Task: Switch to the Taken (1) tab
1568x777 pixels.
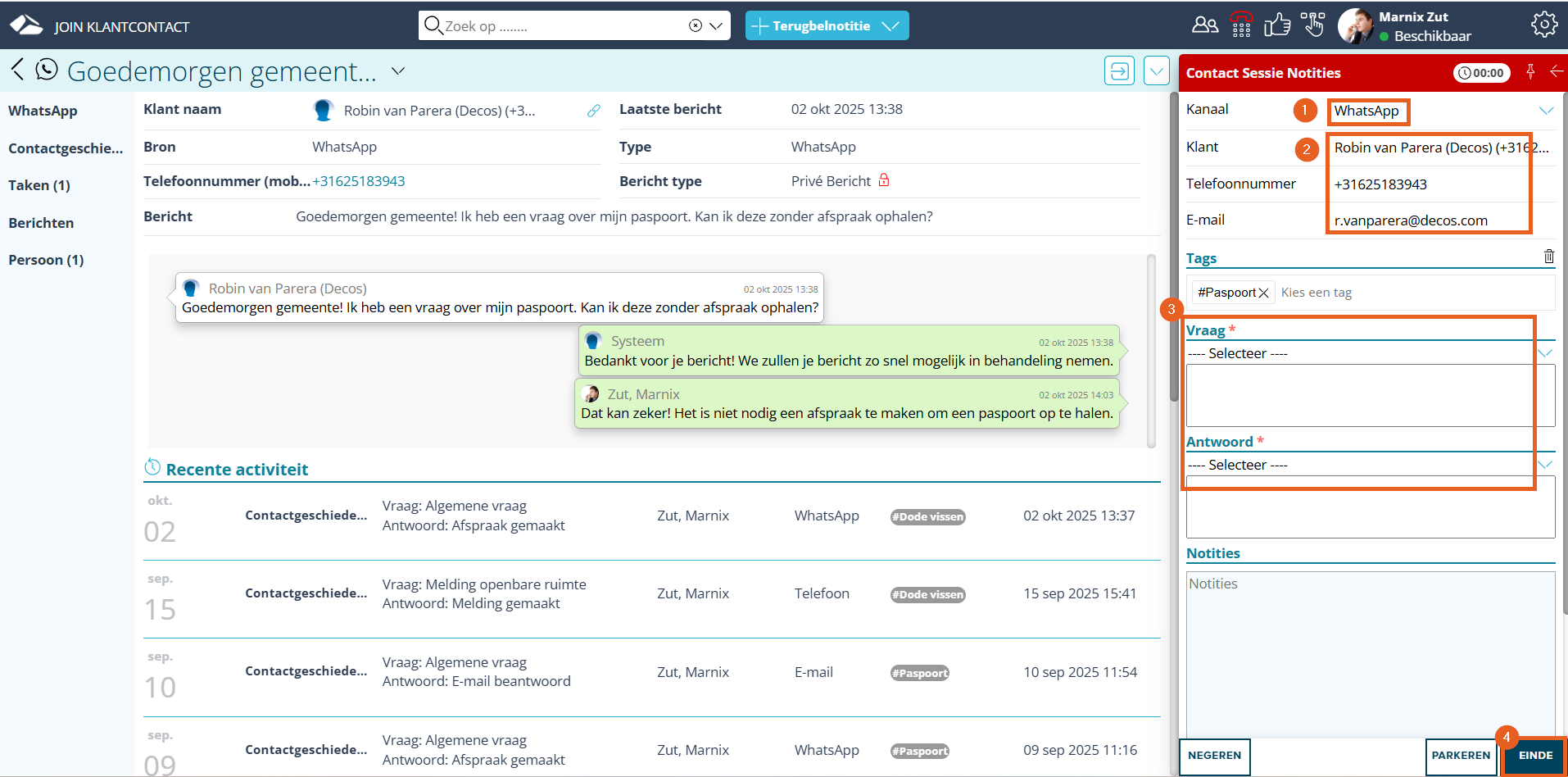Action: (x=39, y=185)
